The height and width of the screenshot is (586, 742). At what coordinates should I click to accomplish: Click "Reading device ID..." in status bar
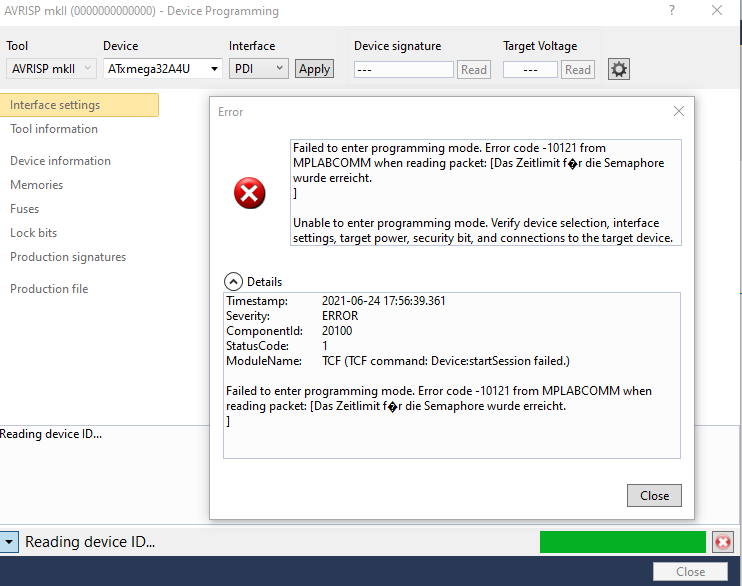click(x=90, y=542)
